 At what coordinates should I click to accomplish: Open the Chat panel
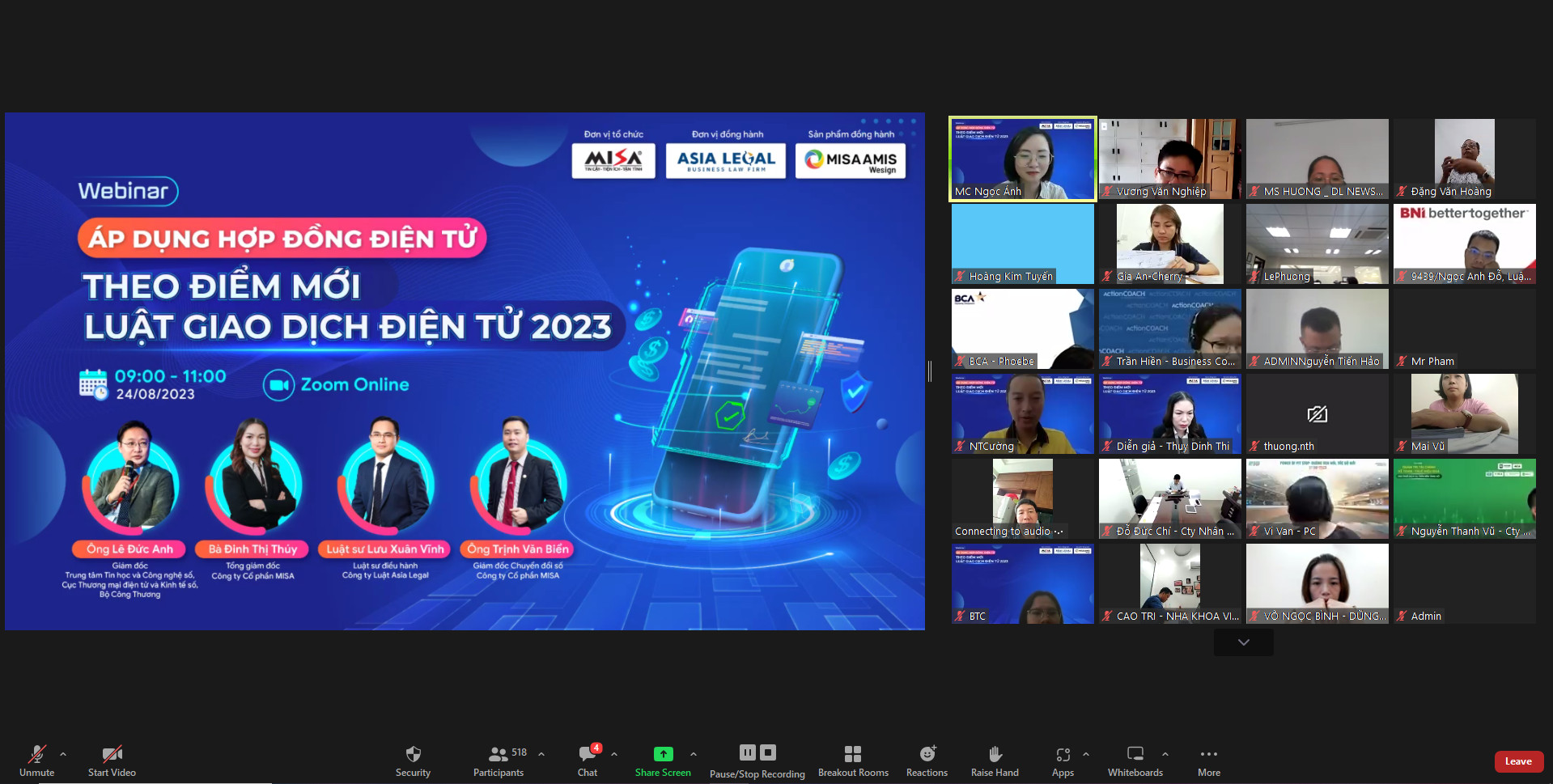588,761
